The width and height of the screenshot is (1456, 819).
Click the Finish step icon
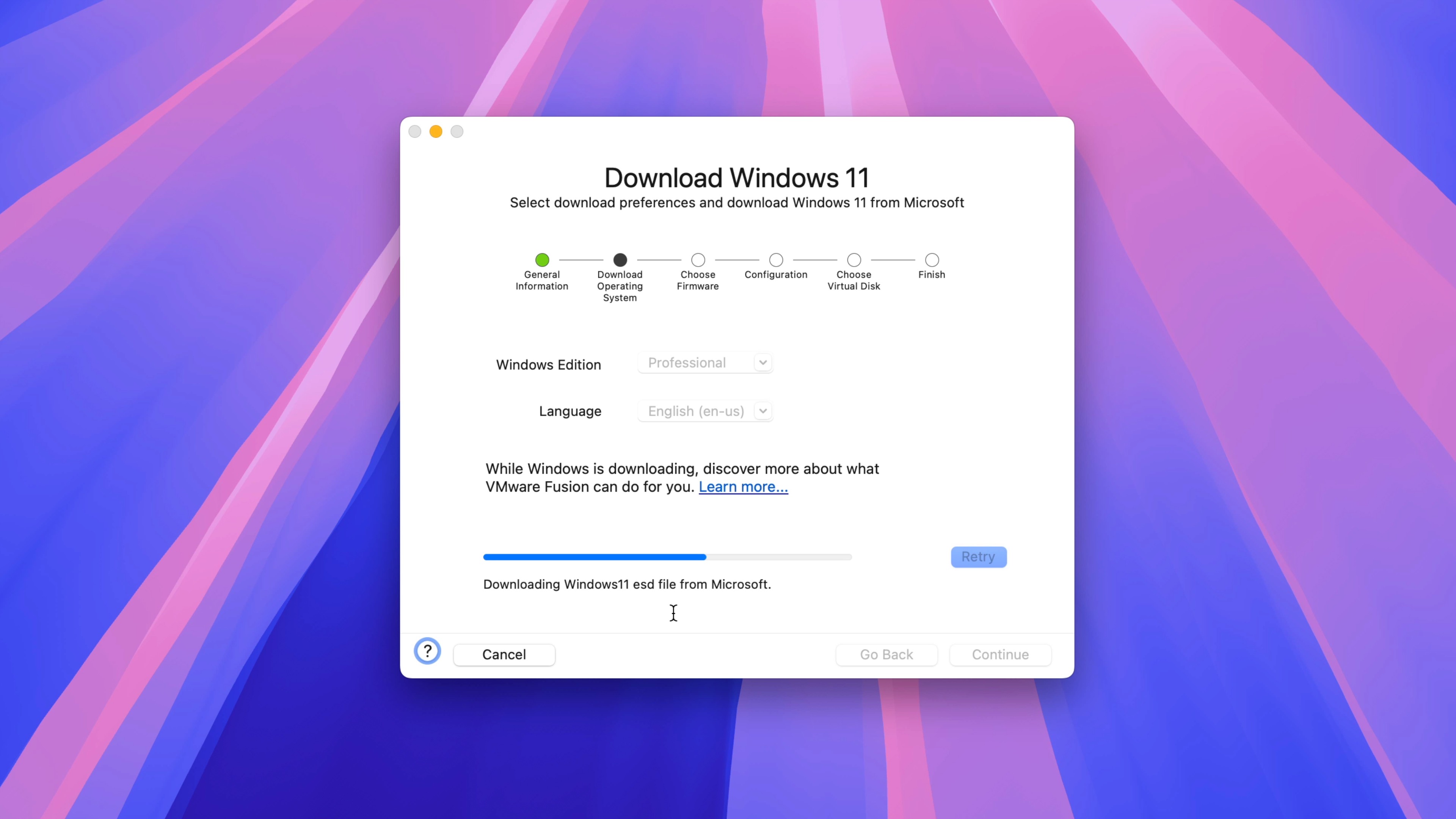coord(931,260)
